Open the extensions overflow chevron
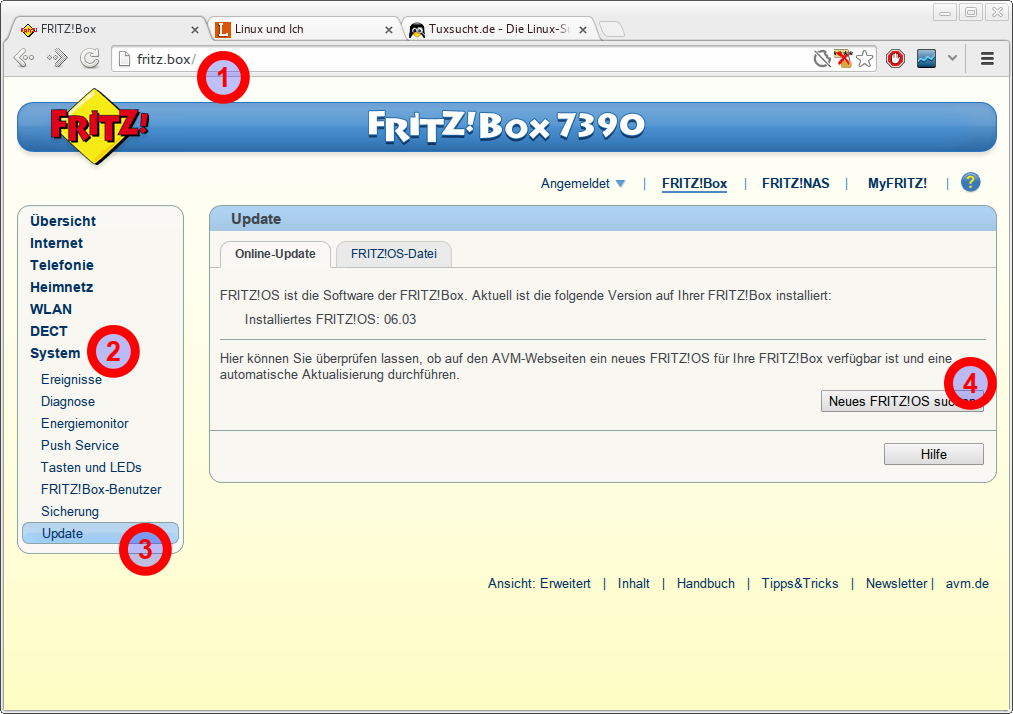 point(952,59)
